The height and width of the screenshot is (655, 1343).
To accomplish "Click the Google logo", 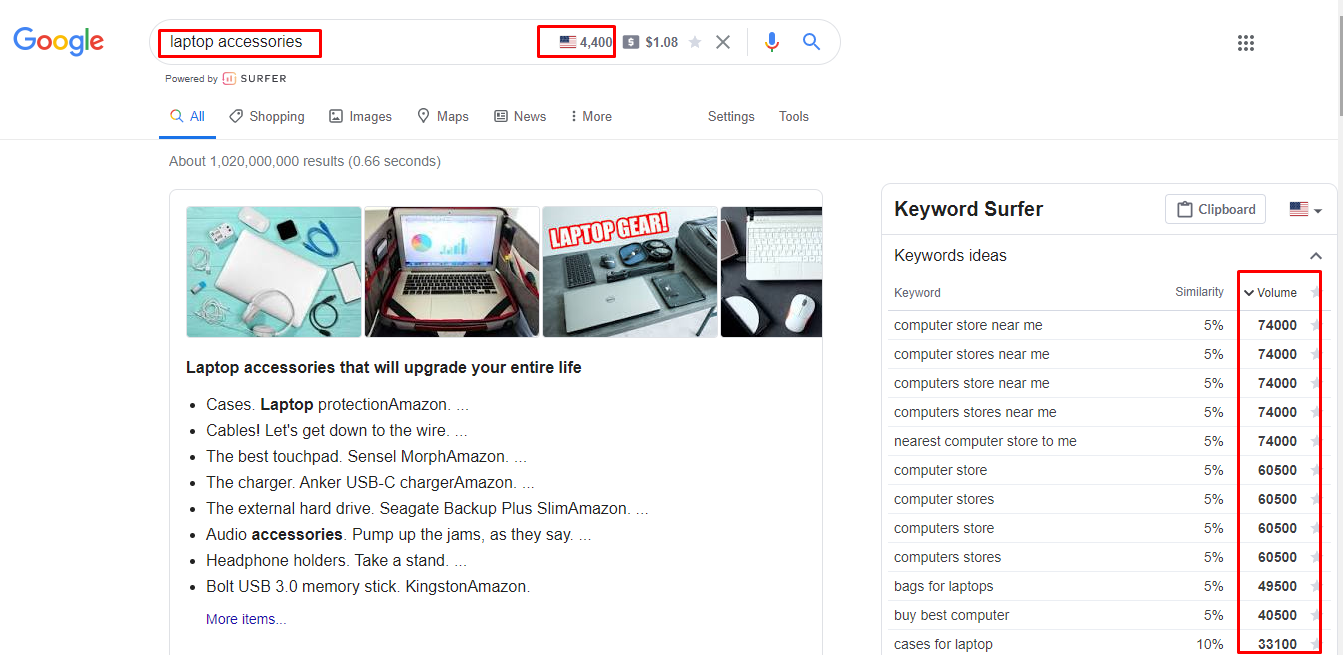I will [x=59, y=41].
